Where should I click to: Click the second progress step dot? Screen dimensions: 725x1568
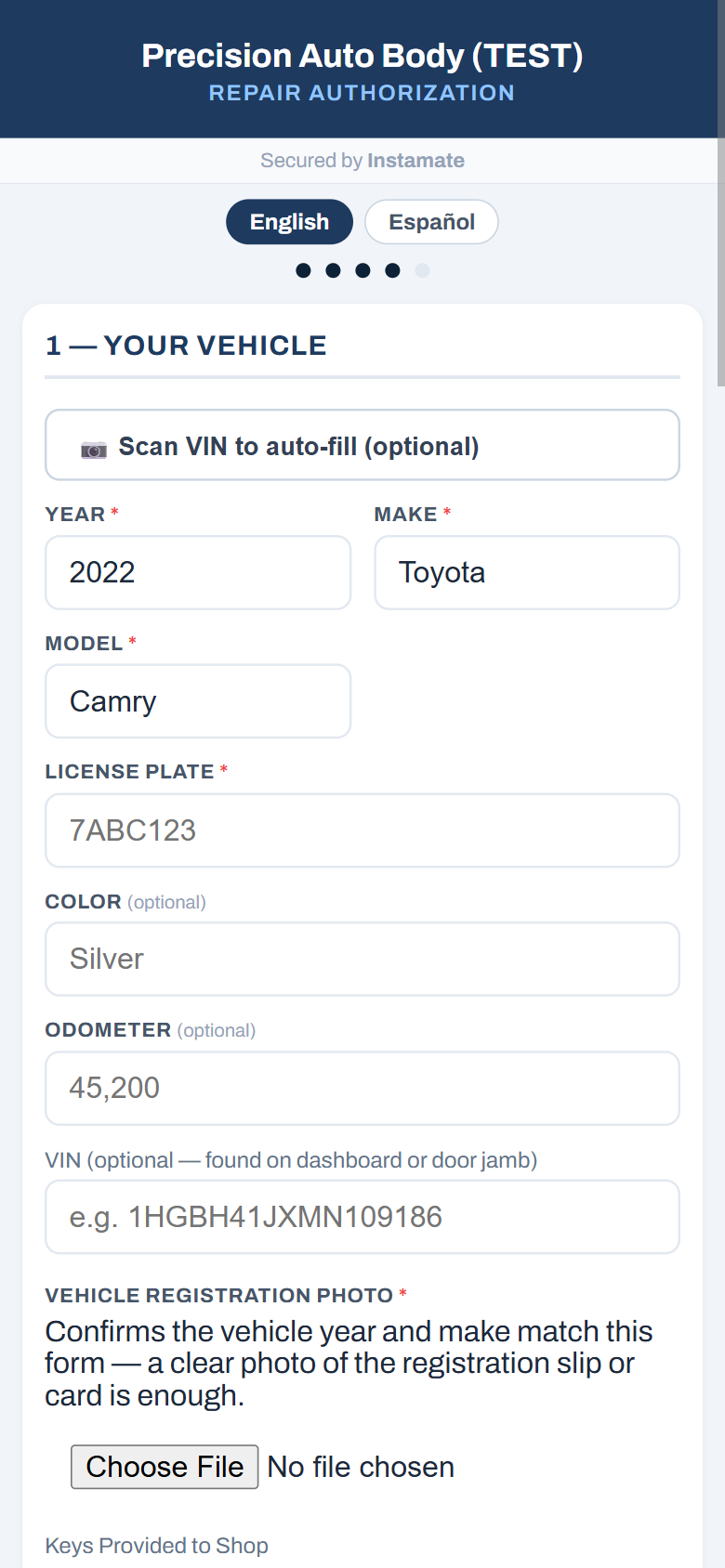coord(333,270)
